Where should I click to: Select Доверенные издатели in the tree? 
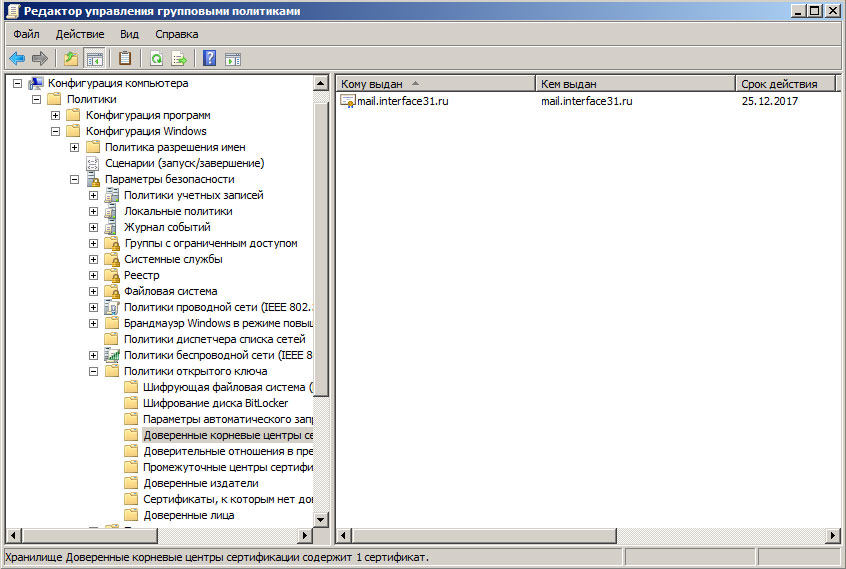[187, 483]
